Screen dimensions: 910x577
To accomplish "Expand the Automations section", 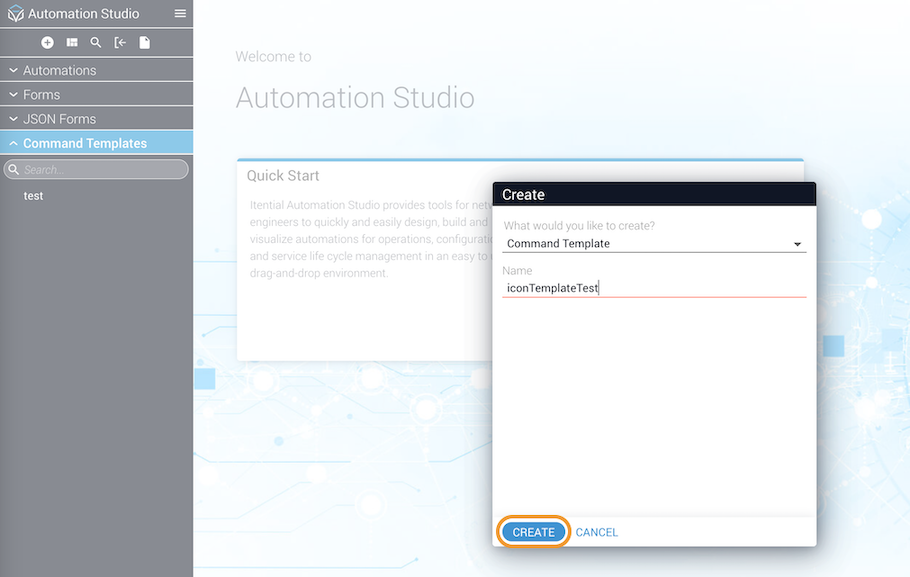I will (96, 70).
